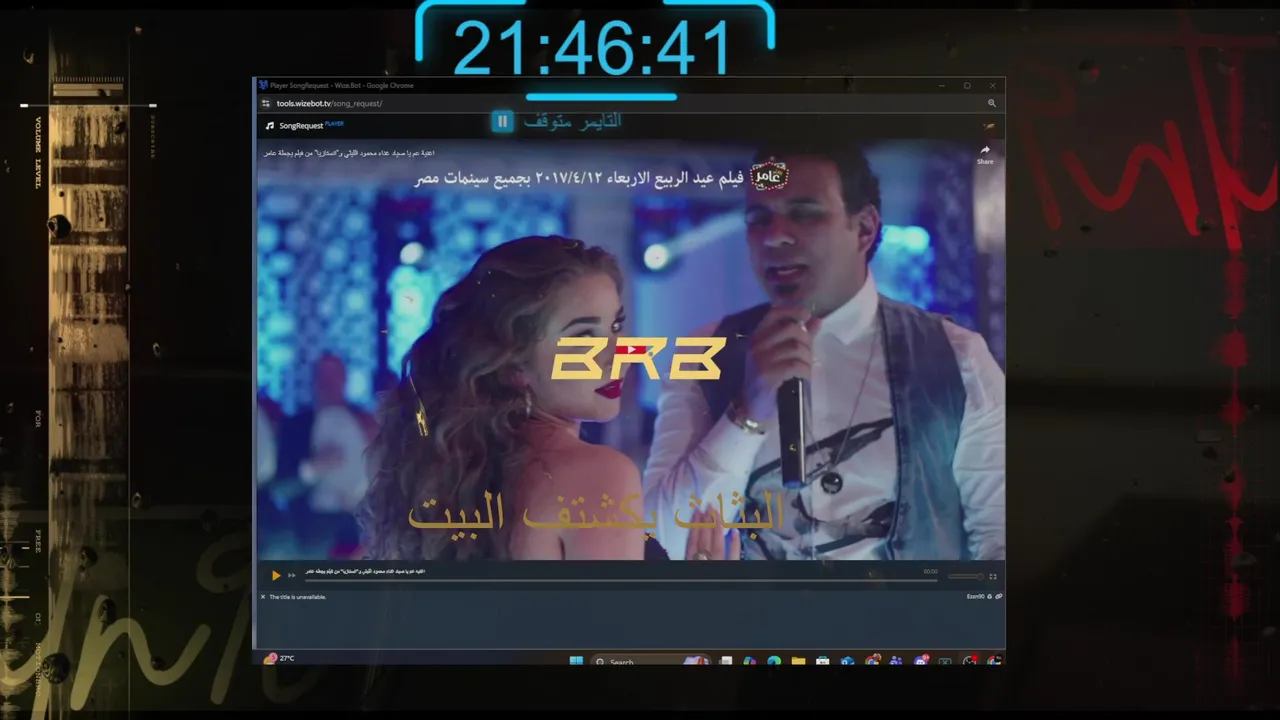Click the link icon beside the gear

tap(998, 597)
